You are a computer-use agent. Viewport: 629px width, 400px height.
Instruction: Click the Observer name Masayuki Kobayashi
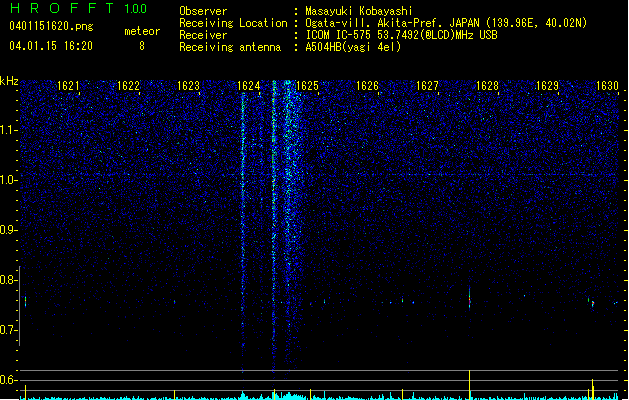coord(359,11)
